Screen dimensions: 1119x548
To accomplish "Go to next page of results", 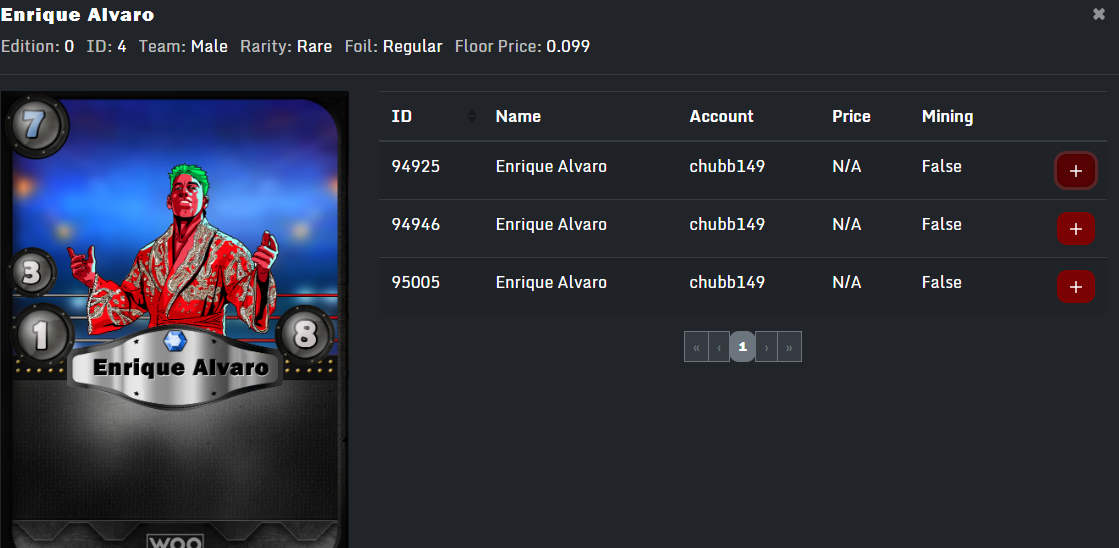I will (766, 347).
